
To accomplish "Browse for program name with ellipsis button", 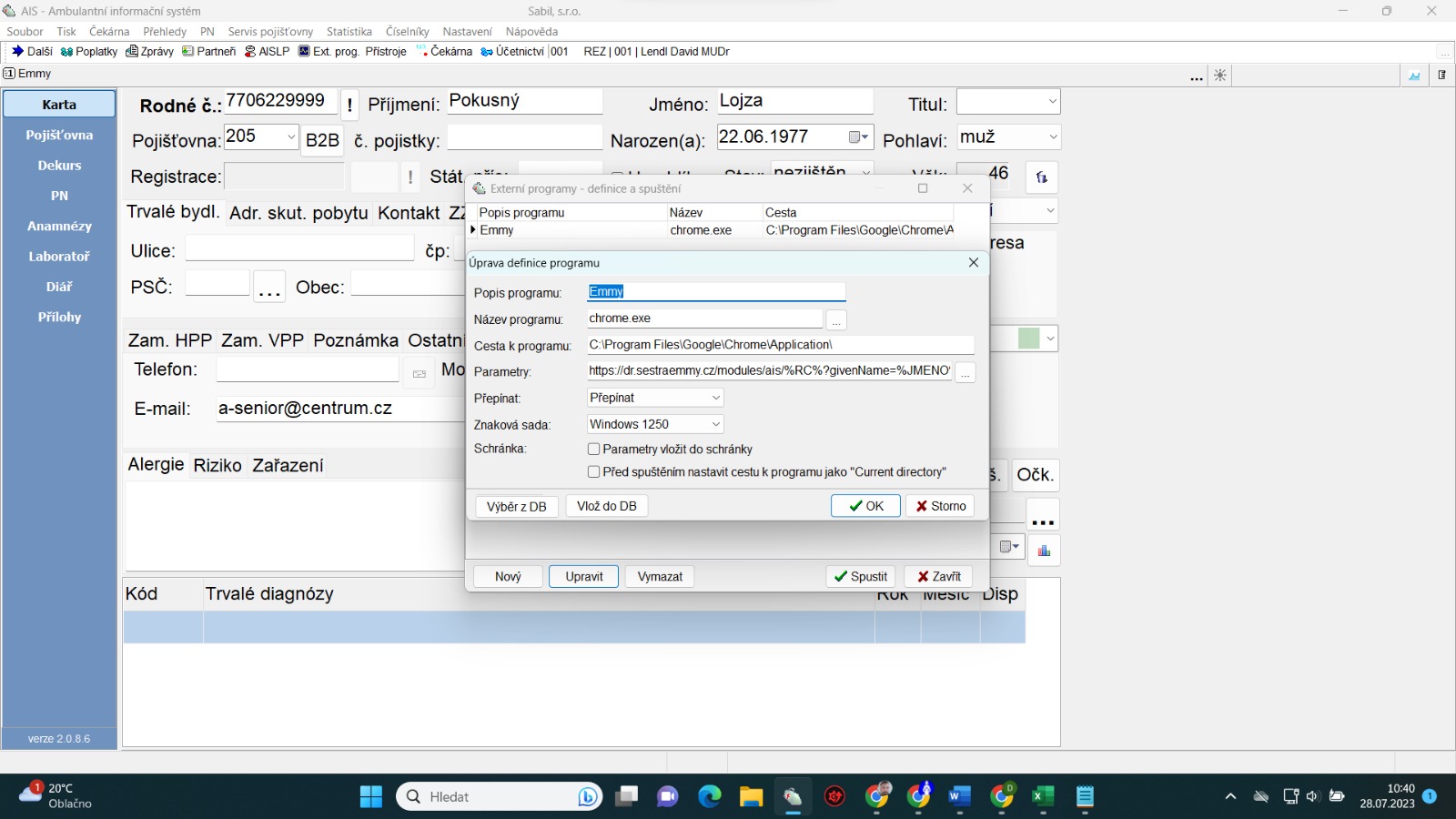I will (836, 320).
